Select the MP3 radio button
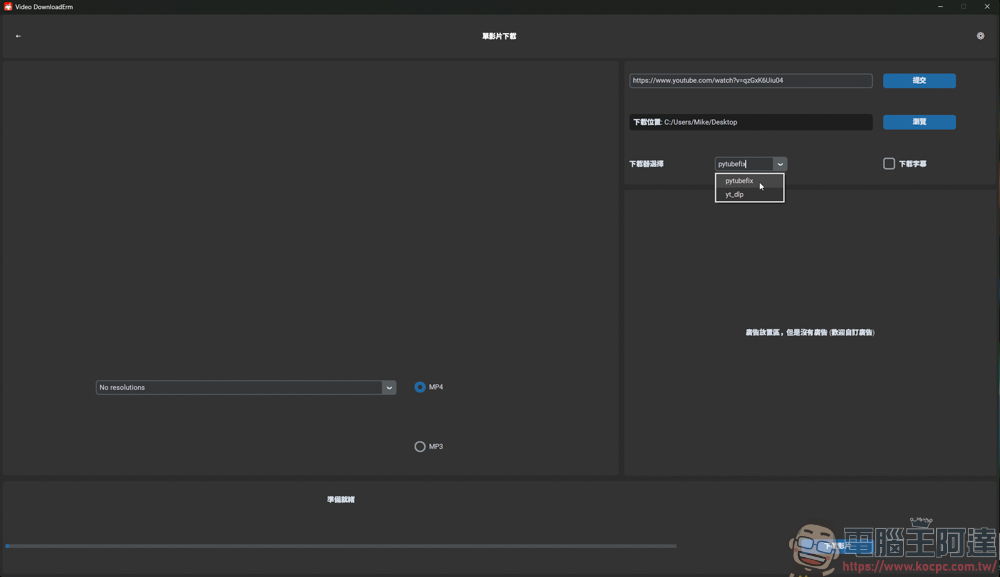This screenshot has height=577, width=1000. (x=420, y=446)
